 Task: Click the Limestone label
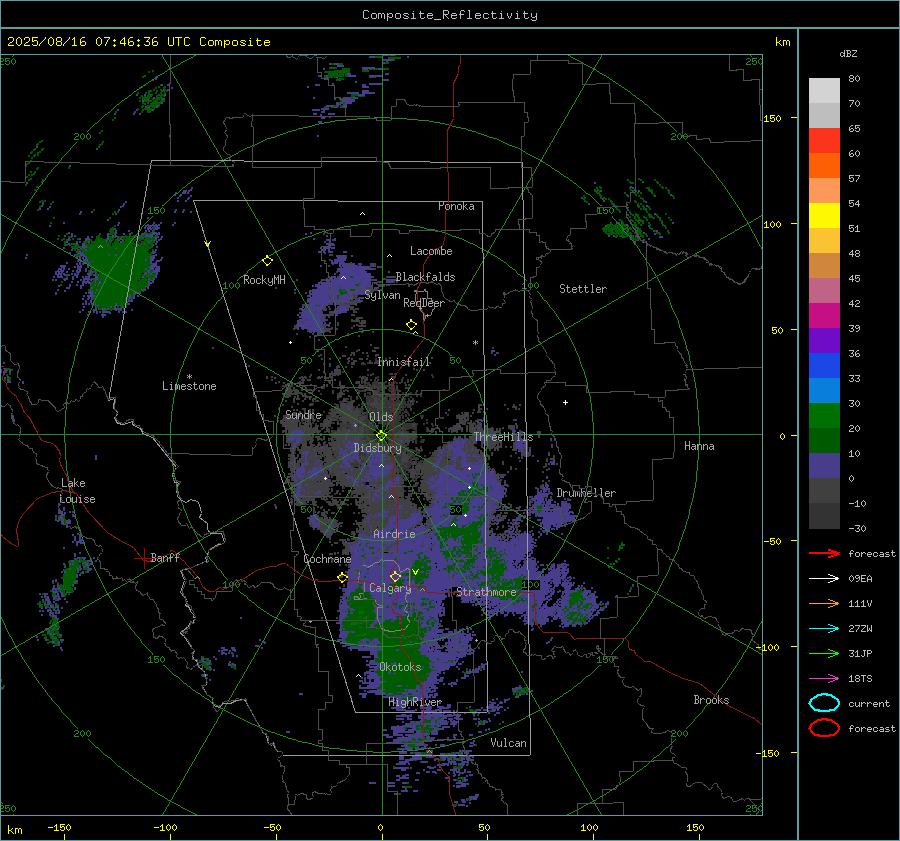[x=189, y=386]
